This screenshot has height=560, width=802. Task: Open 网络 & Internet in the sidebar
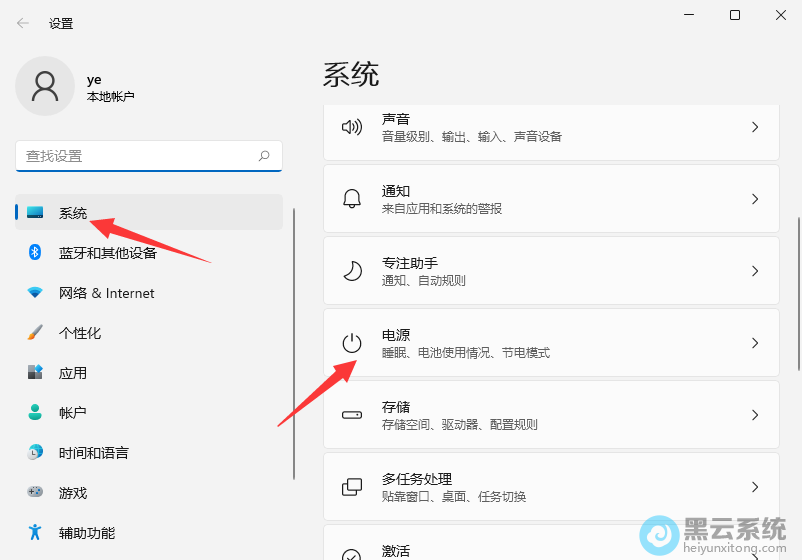(x=106, y=293)
